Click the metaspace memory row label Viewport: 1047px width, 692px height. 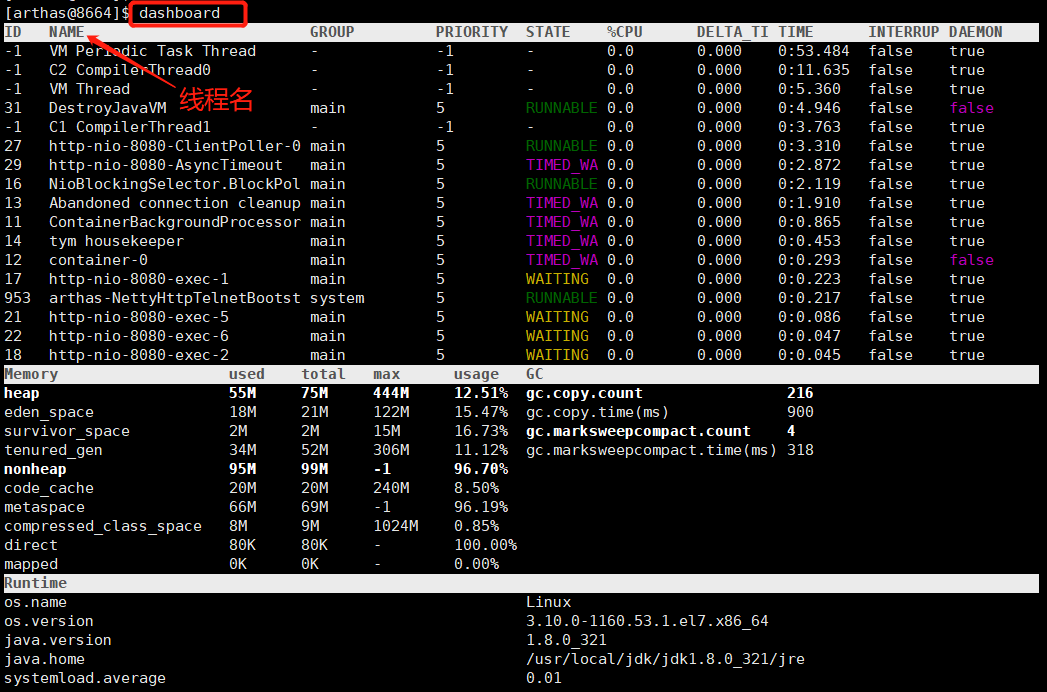[44, 508]
